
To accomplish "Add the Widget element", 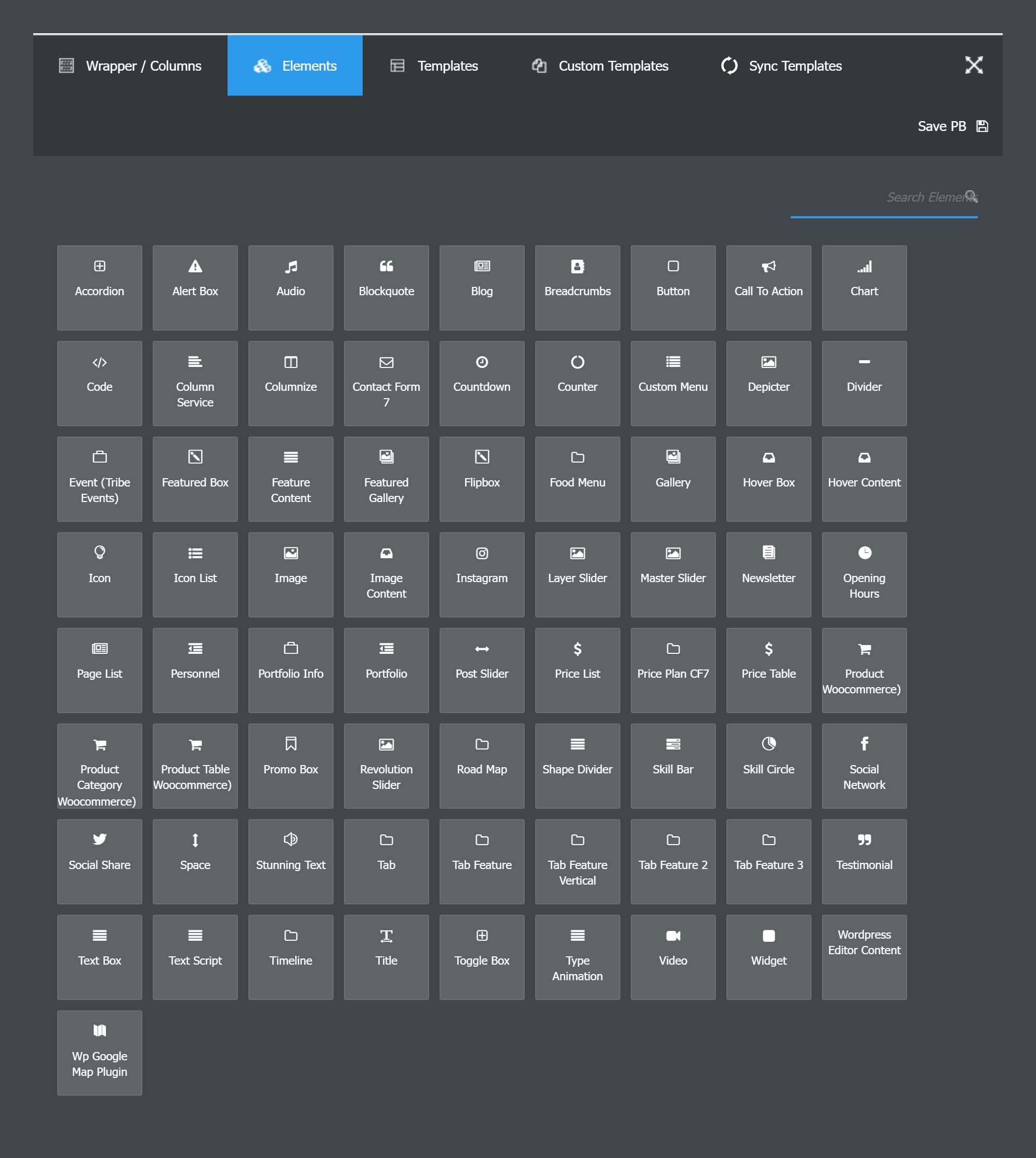I will point(769,957).
